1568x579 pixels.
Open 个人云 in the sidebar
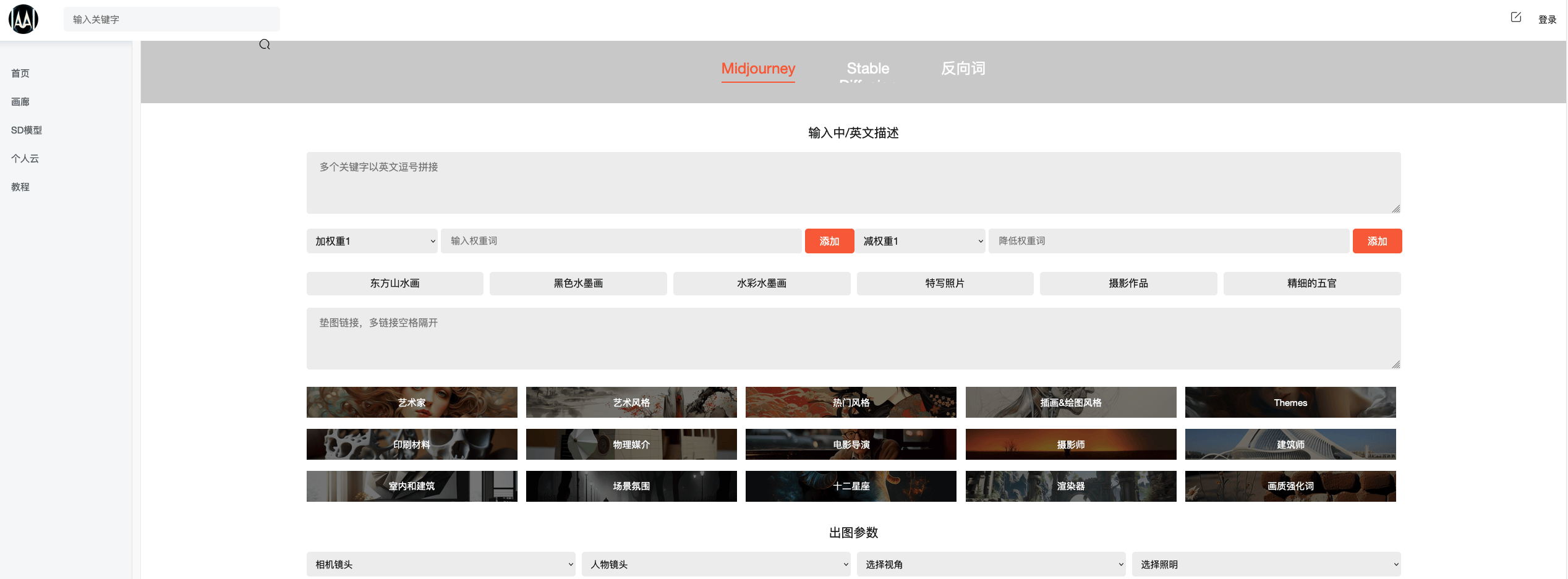(x=25, y=159)
